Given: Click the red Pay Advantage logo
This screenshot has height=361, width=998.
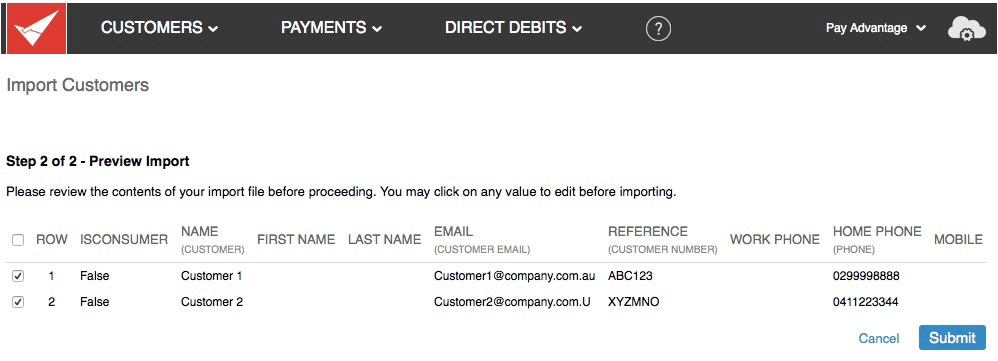Looking at the screenshot, I should coord(36,29).
